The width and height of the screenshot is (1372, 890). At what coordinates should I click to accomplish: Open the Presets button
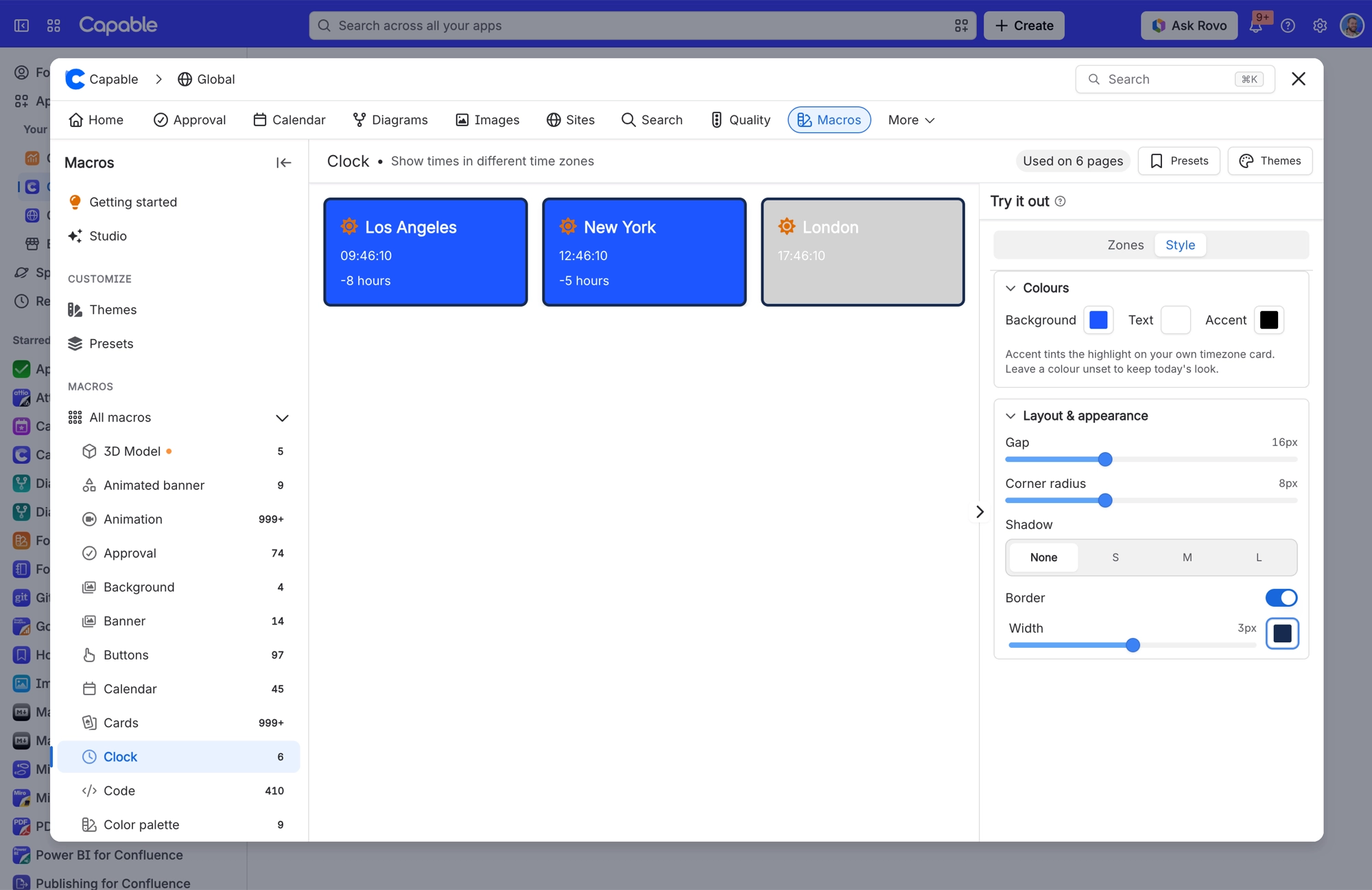1179,161
